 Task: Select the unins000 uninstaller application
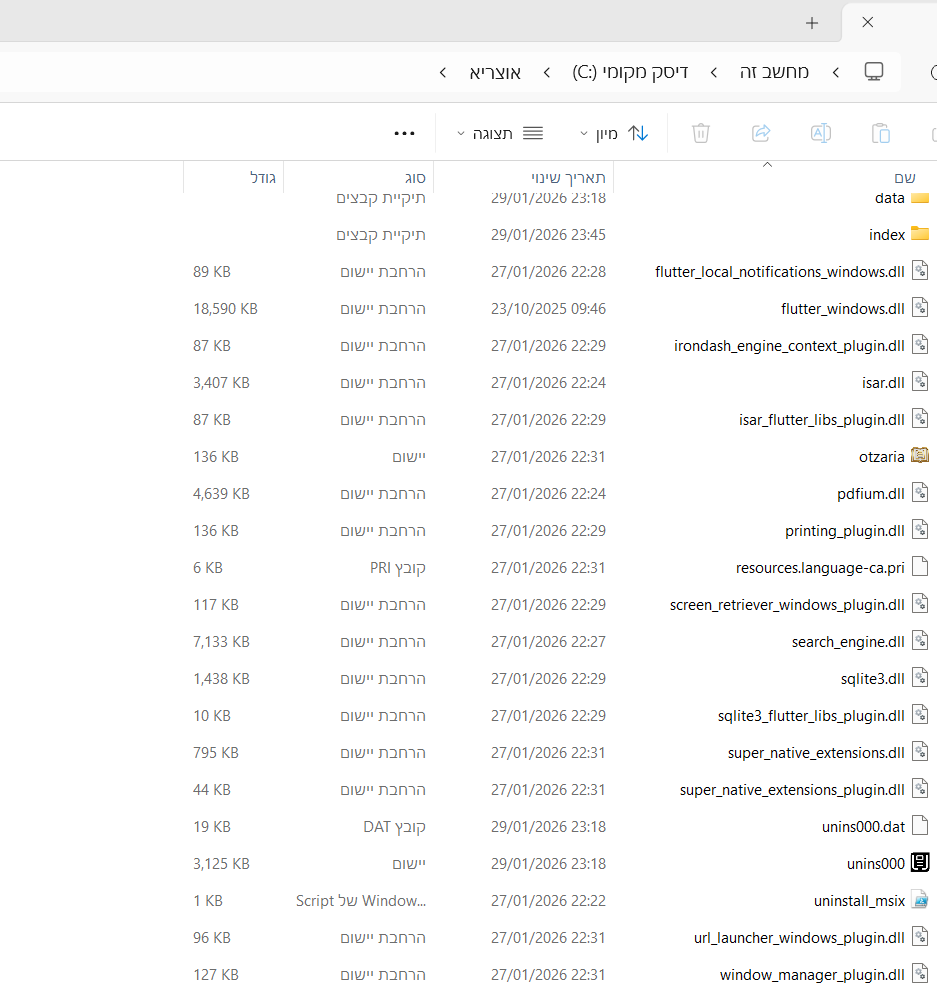click(875, 864)
